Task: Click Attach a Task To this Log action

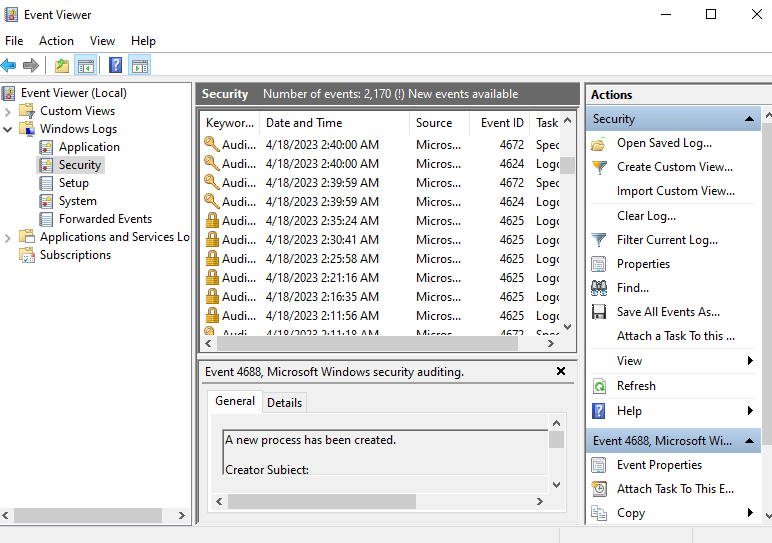Action: (676, 336)
